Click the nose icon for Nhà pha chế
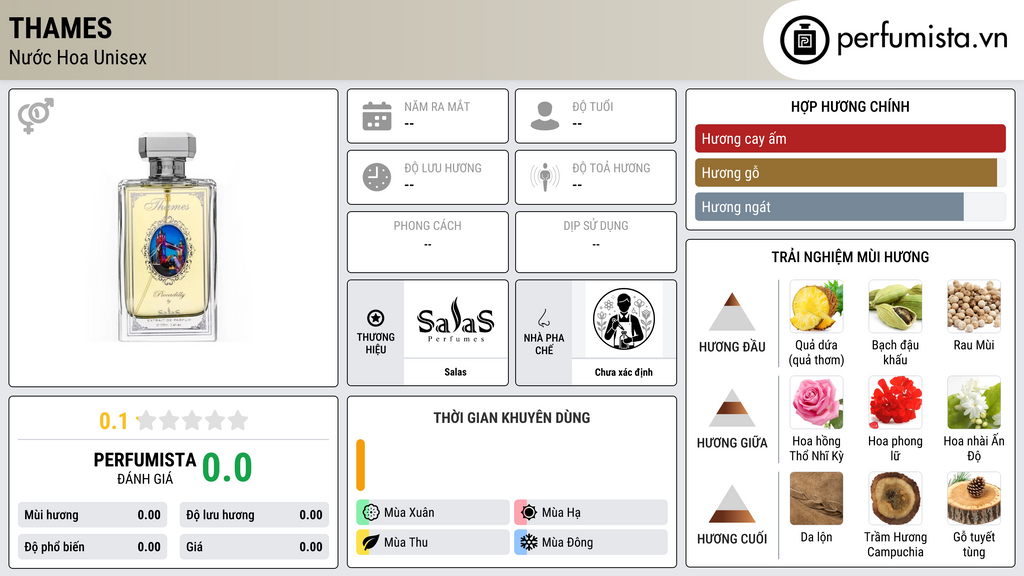1024x576 pixels. pos(543,318)
